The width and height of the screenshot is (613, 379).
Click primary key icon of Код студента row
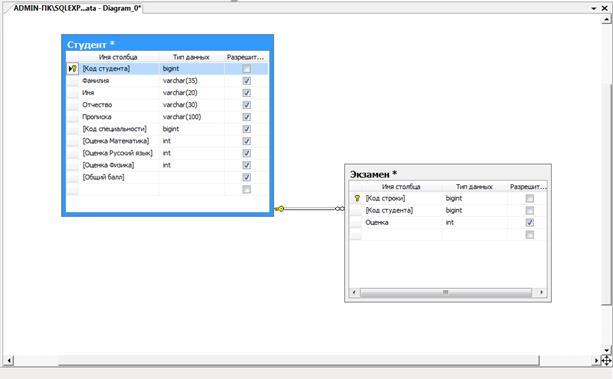pos(73,69)
